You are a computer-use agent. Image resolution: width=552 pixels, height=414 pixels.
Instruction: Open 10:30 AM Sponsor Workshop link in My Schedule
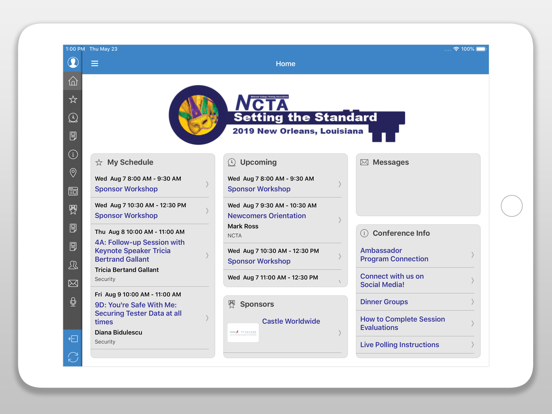click(126, 215)
